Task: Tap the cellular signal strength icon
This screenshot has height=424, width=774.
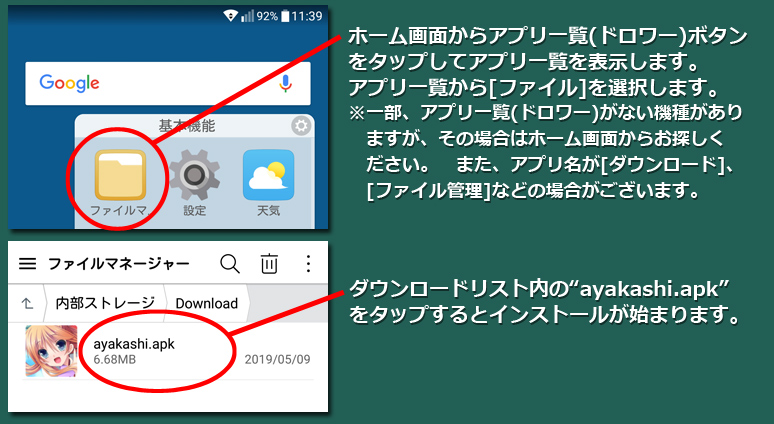Action: pyautogui.click(x=247, y=16)
